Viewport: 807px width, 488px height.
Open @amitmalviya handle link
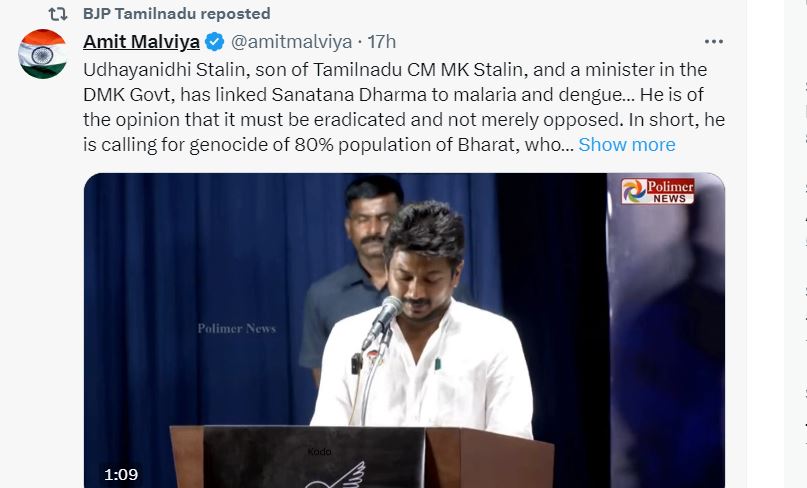pyautogui.click(x=291, y=42)
